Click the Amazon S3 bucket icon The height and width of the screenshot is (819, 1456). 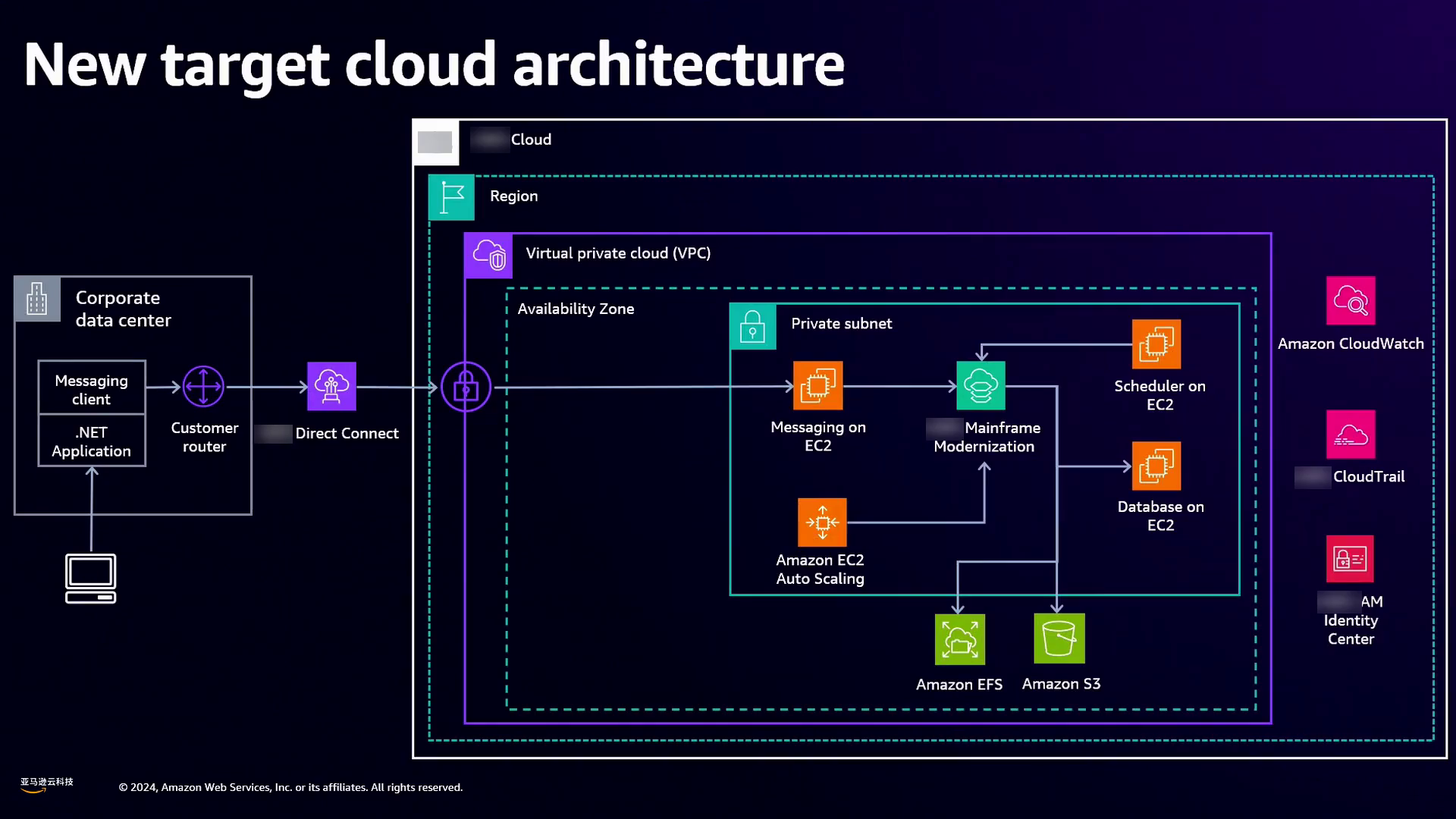(x=1059, y=639)
